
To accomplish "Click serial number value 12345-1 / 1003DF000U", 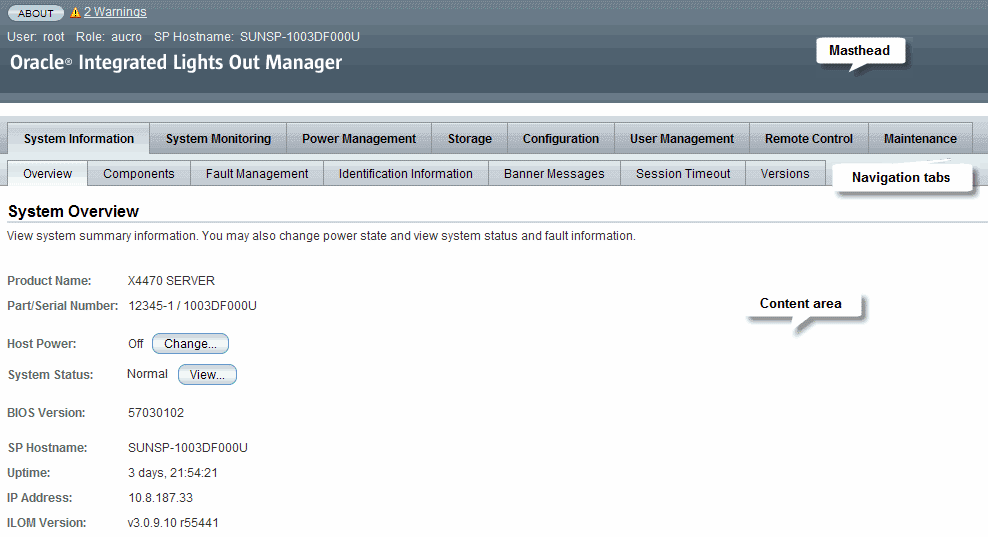I will coord(192,306).
